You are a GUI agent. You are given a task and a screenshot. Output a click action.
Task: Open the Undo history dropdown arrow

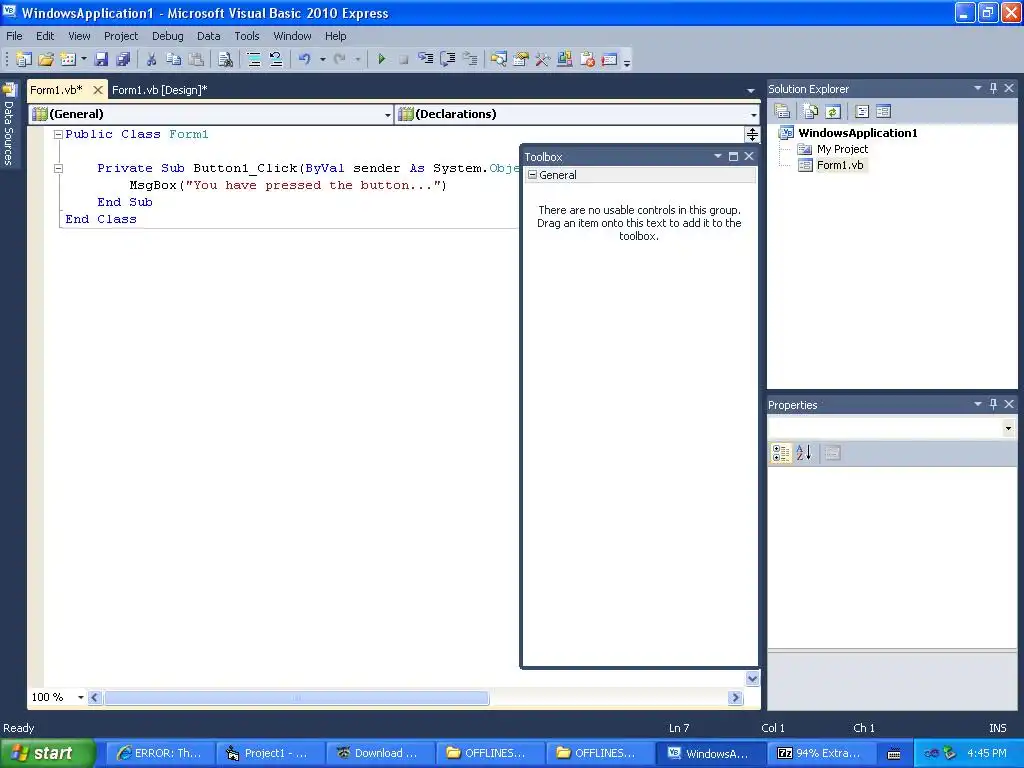[x=323, y=59]
